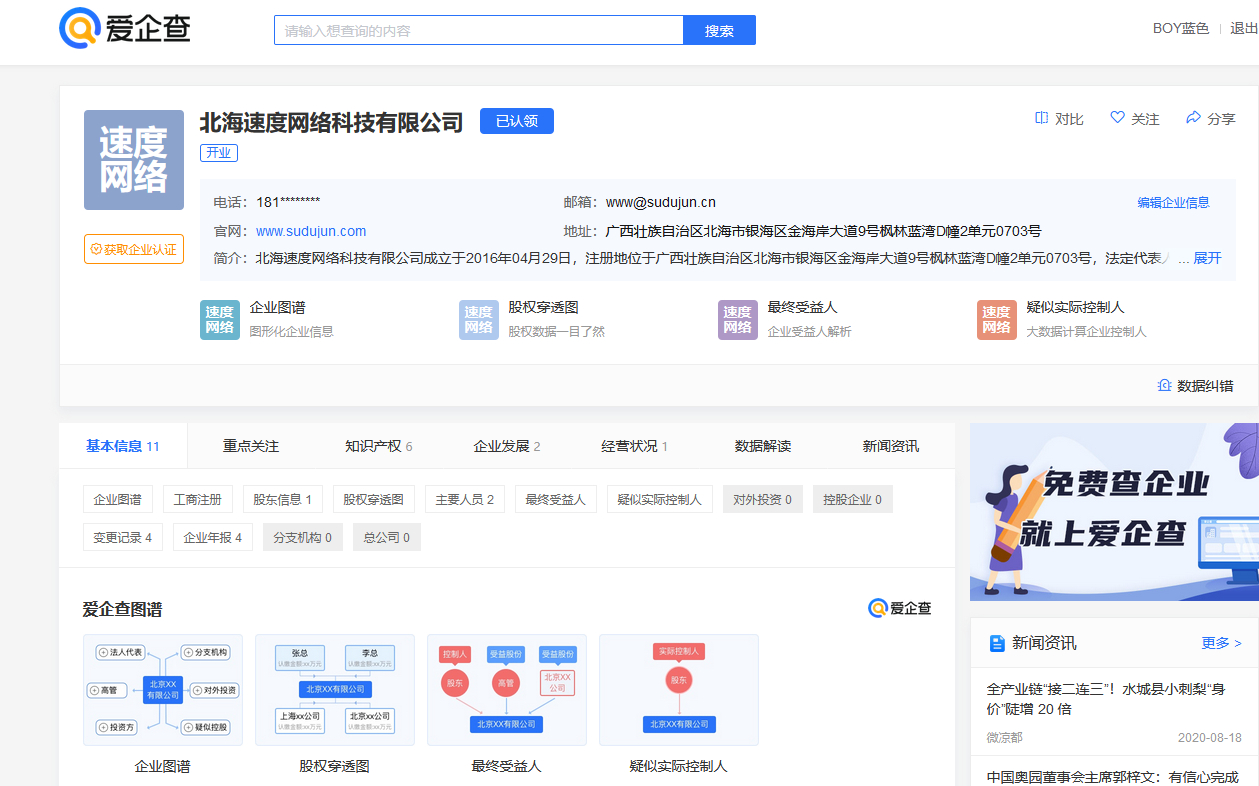Click the 数据纠错 icon
The width and height of the screenshot is (1259, 786).
tap(1164, 385)
